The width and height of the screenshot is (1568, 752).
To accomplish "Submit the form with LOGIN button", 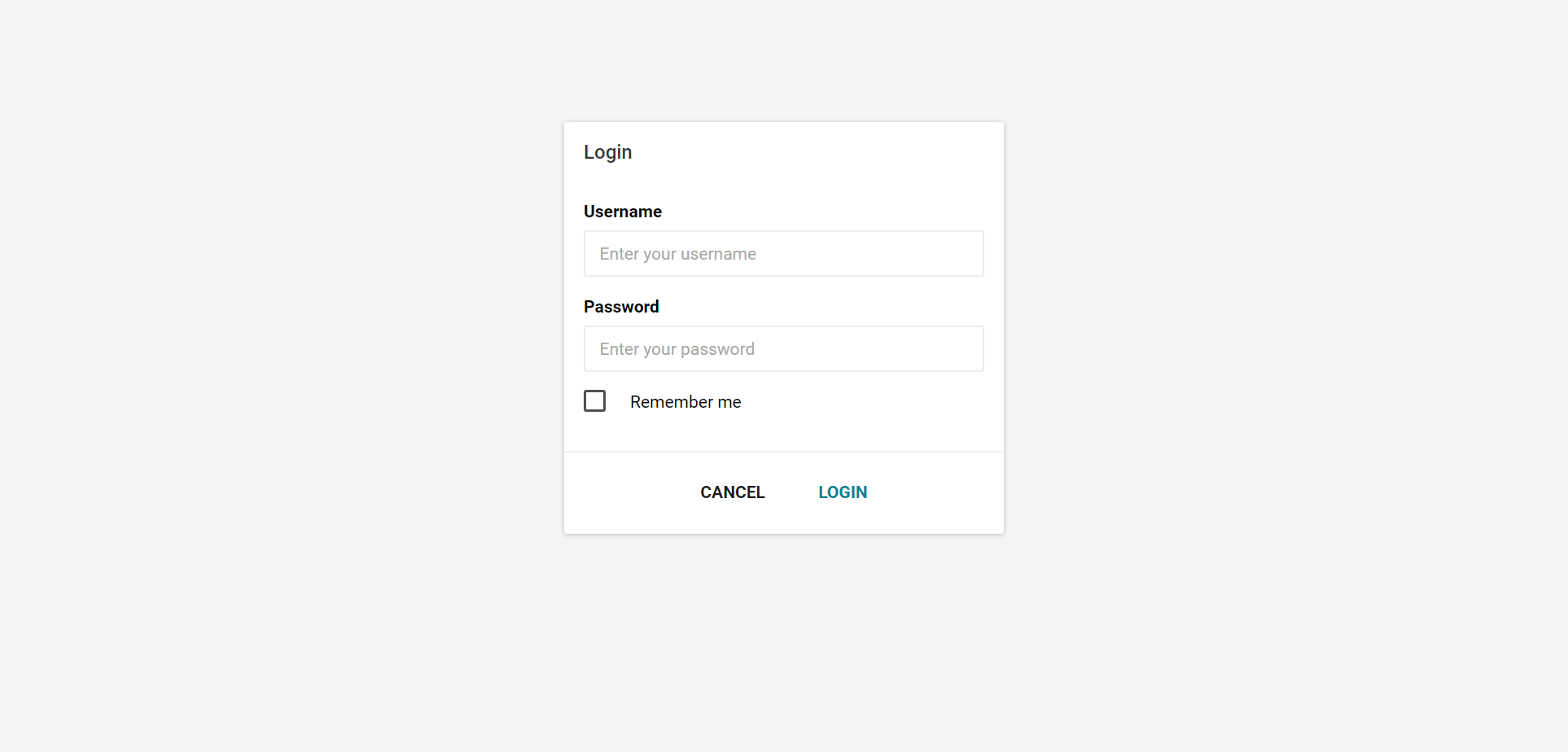I will click(x=843, y=492).
